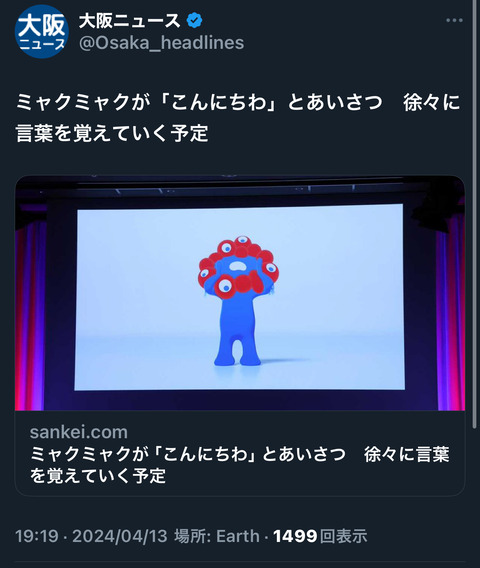View the 1499 回表示 view count

[x=320, y=536]
